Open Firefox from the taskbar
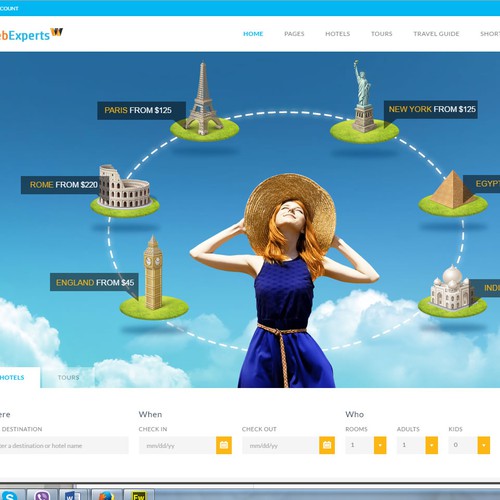Screen dimensions: 500x500 (106, 496)
